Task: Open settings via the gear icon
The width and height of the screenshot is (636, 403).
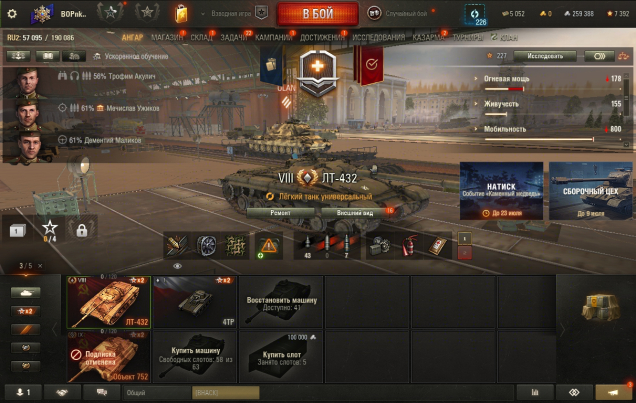Action: (12, 14)
